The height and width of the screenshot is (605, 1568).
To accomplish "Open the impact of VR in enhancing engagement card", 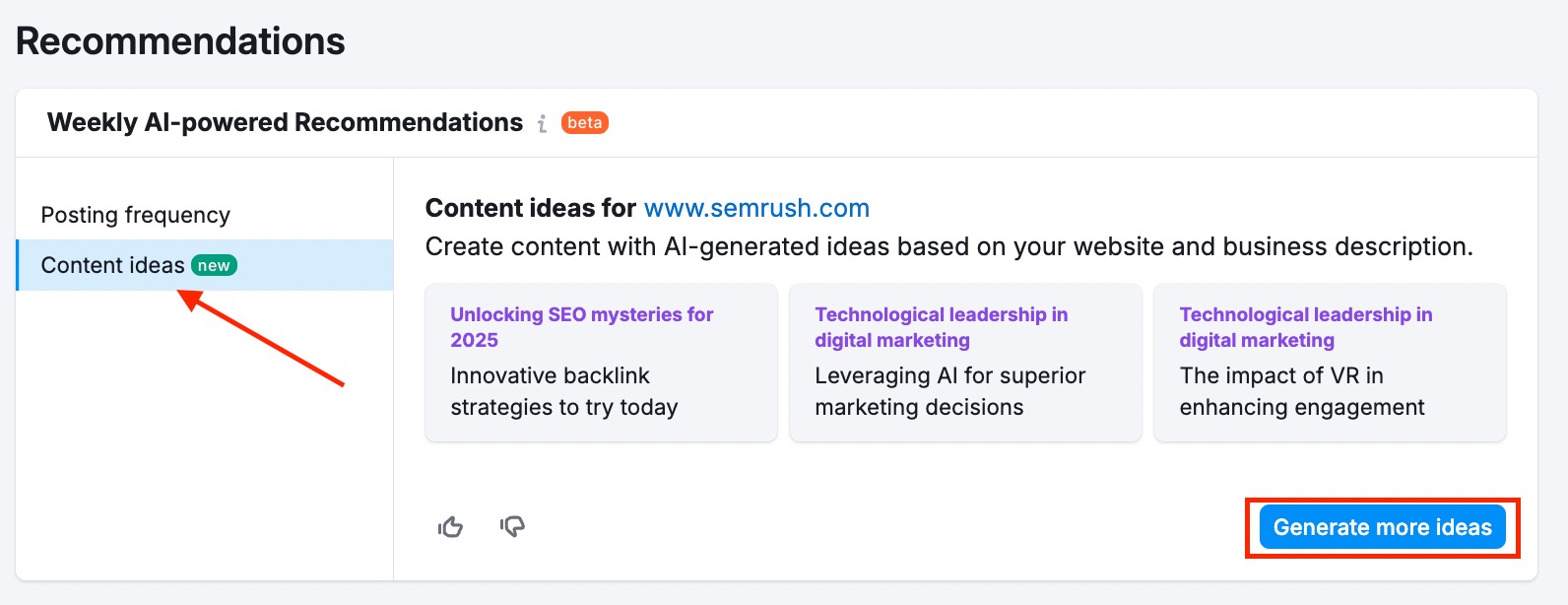I will tap(1329, 363).
